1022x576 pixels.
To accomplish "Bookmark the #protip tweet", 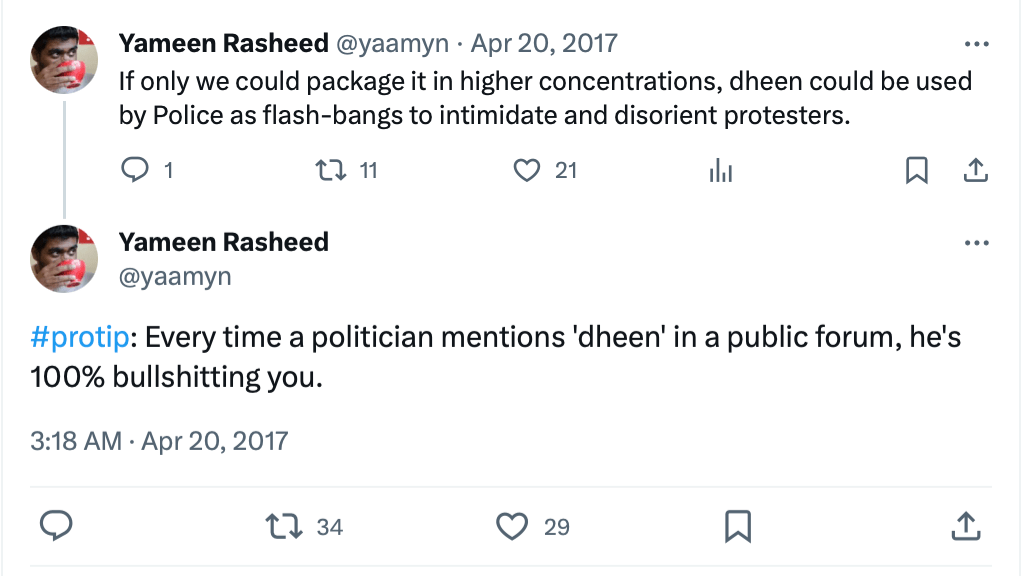I will click(738, 525).
